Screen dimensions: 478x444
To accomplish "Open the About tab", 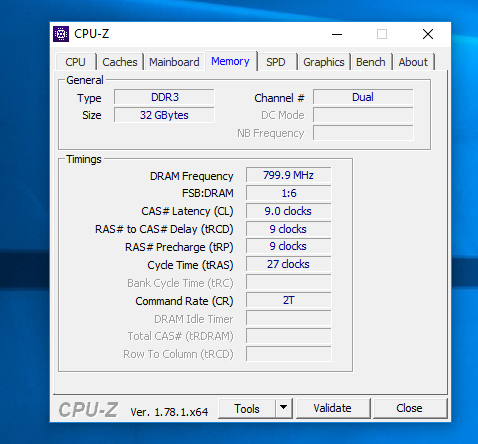I will click(x=413, y=62).
